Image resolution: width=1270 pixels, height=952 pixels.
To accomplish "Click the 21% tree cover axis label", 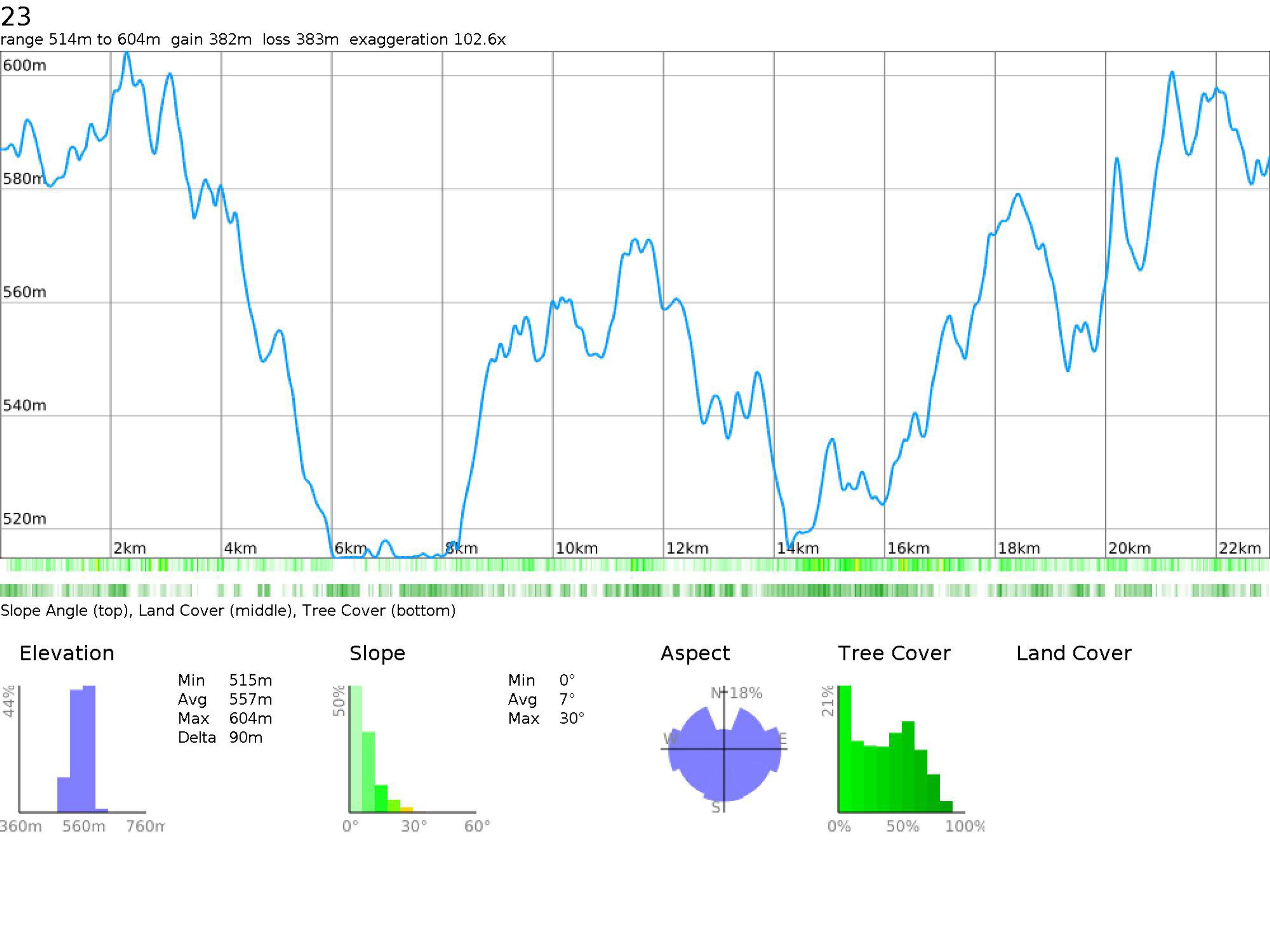I will pos(827,701).
